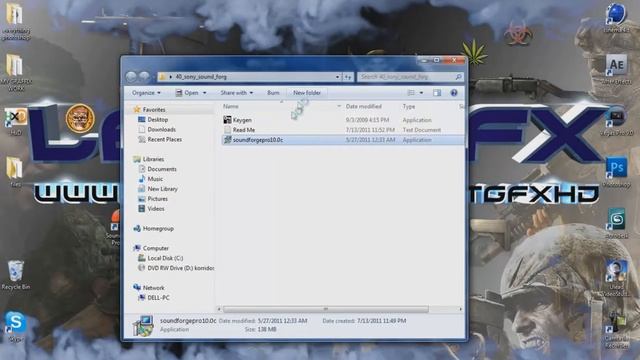
Task: Click the HxD desktop icon
Action: click(x=15, y=121)
